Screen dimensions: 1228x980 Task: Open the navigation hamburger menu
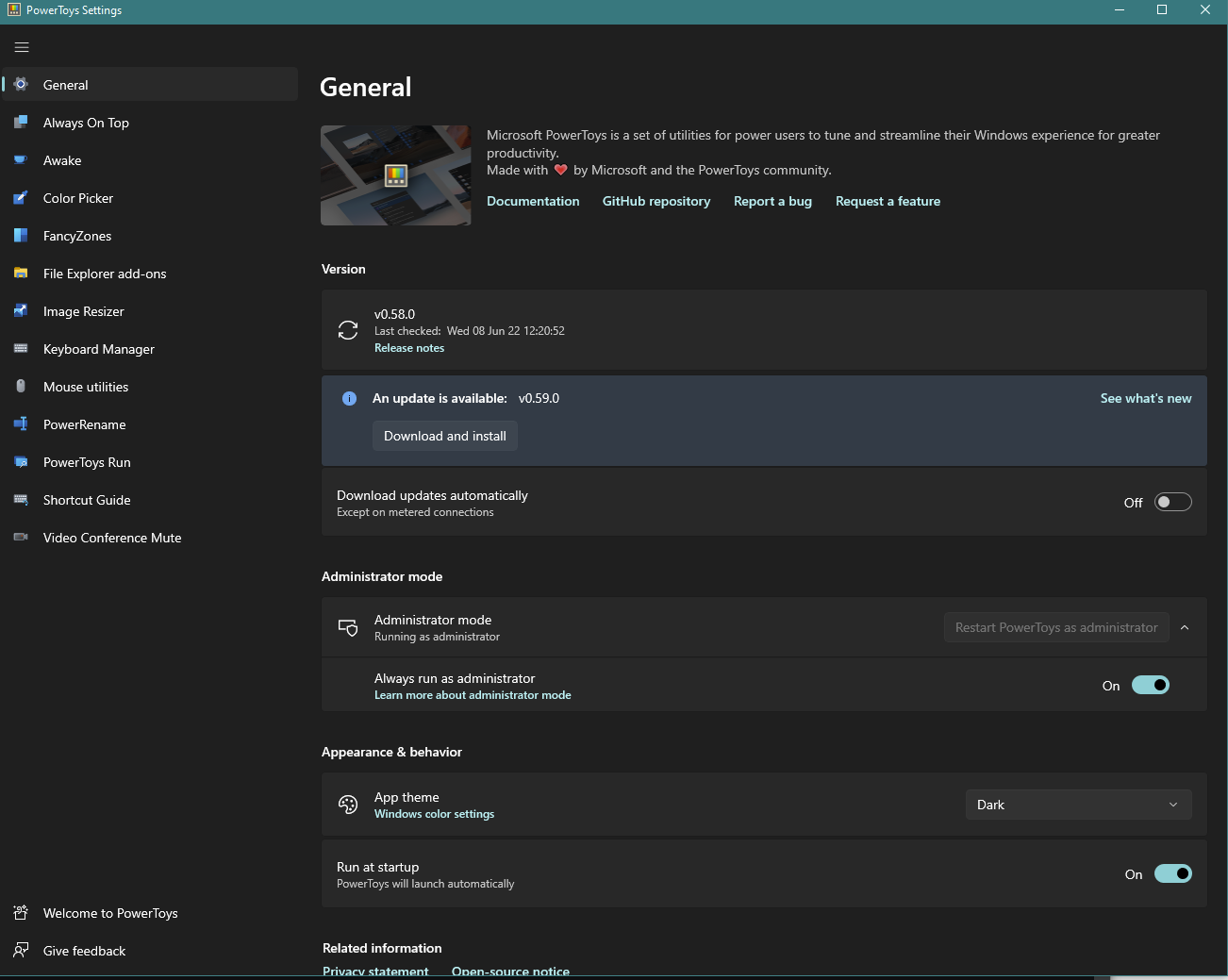point(22,46)
